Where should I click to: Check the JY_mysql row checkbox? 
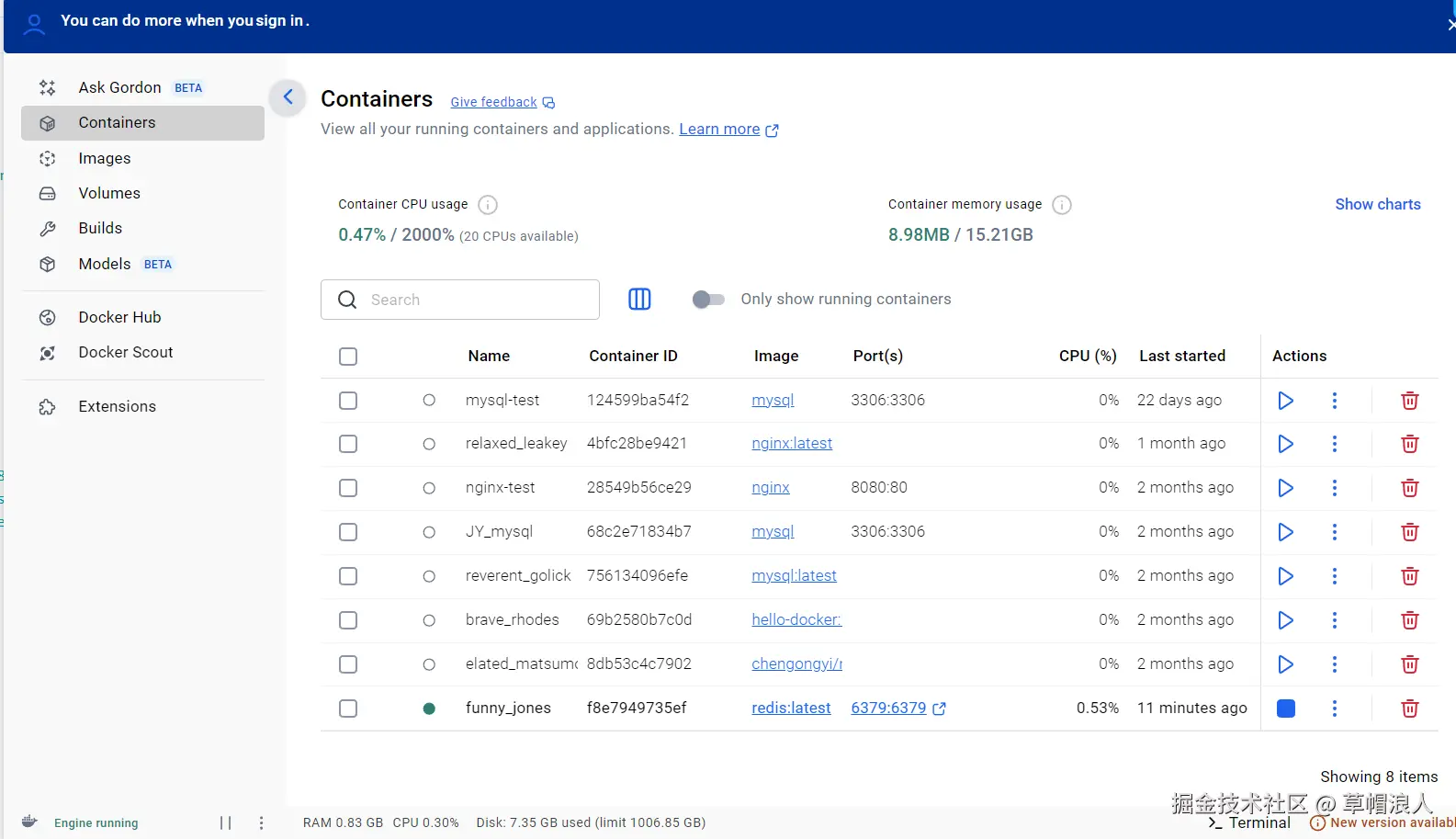[x=348, y=532]
